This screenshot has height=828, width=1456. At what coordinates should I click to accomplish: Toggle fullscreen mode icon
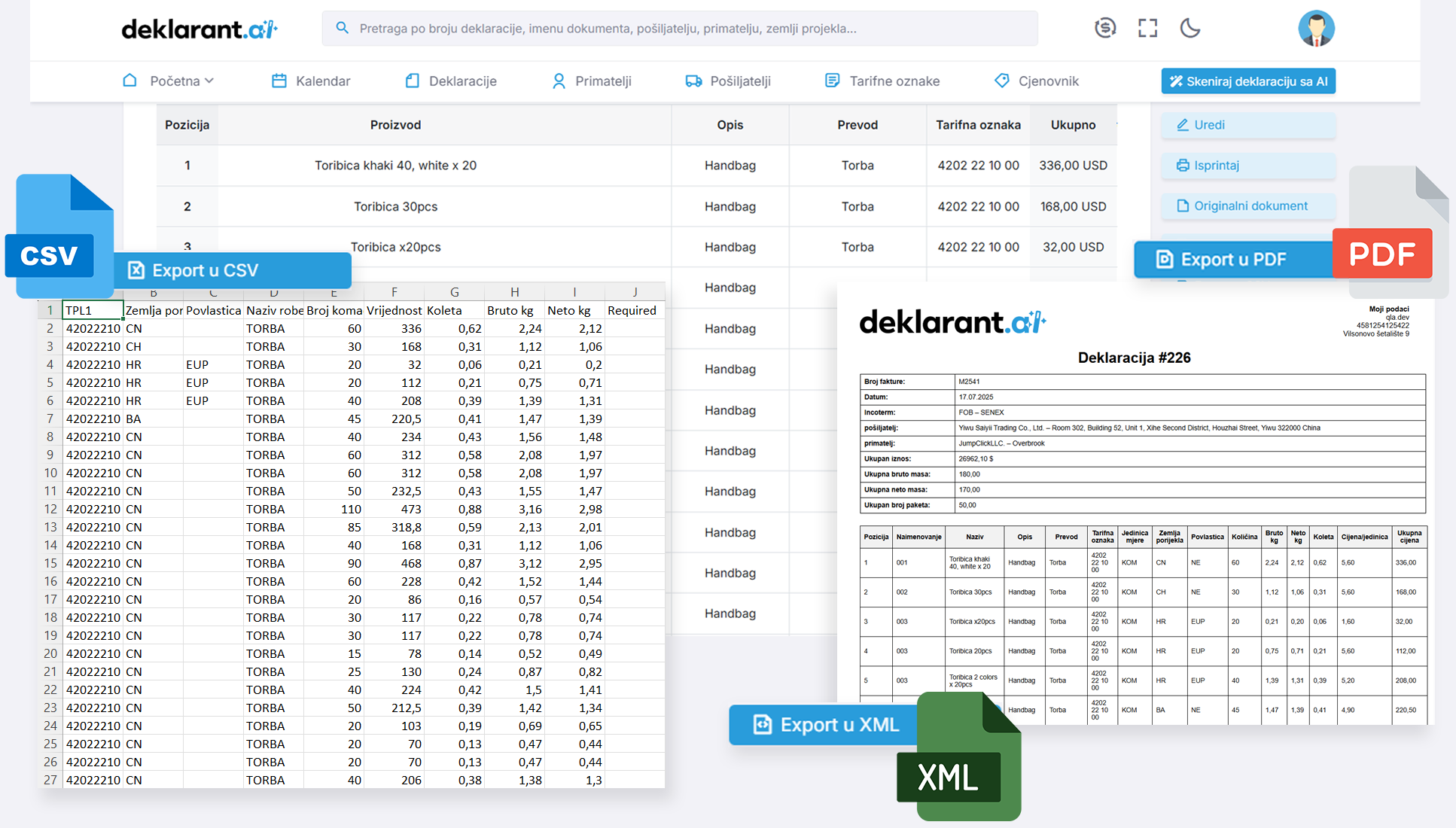pos(1147,29)
